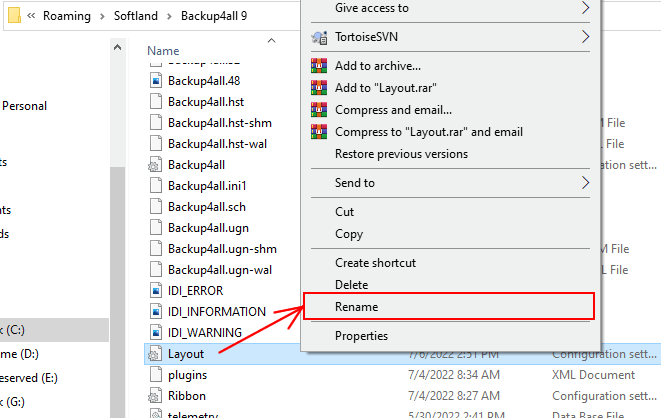Click the Ribbon configuration file icon
Image resolution: width=661 pixels, height=418 pixels.
pyautogui.click(x=155, y=396)
